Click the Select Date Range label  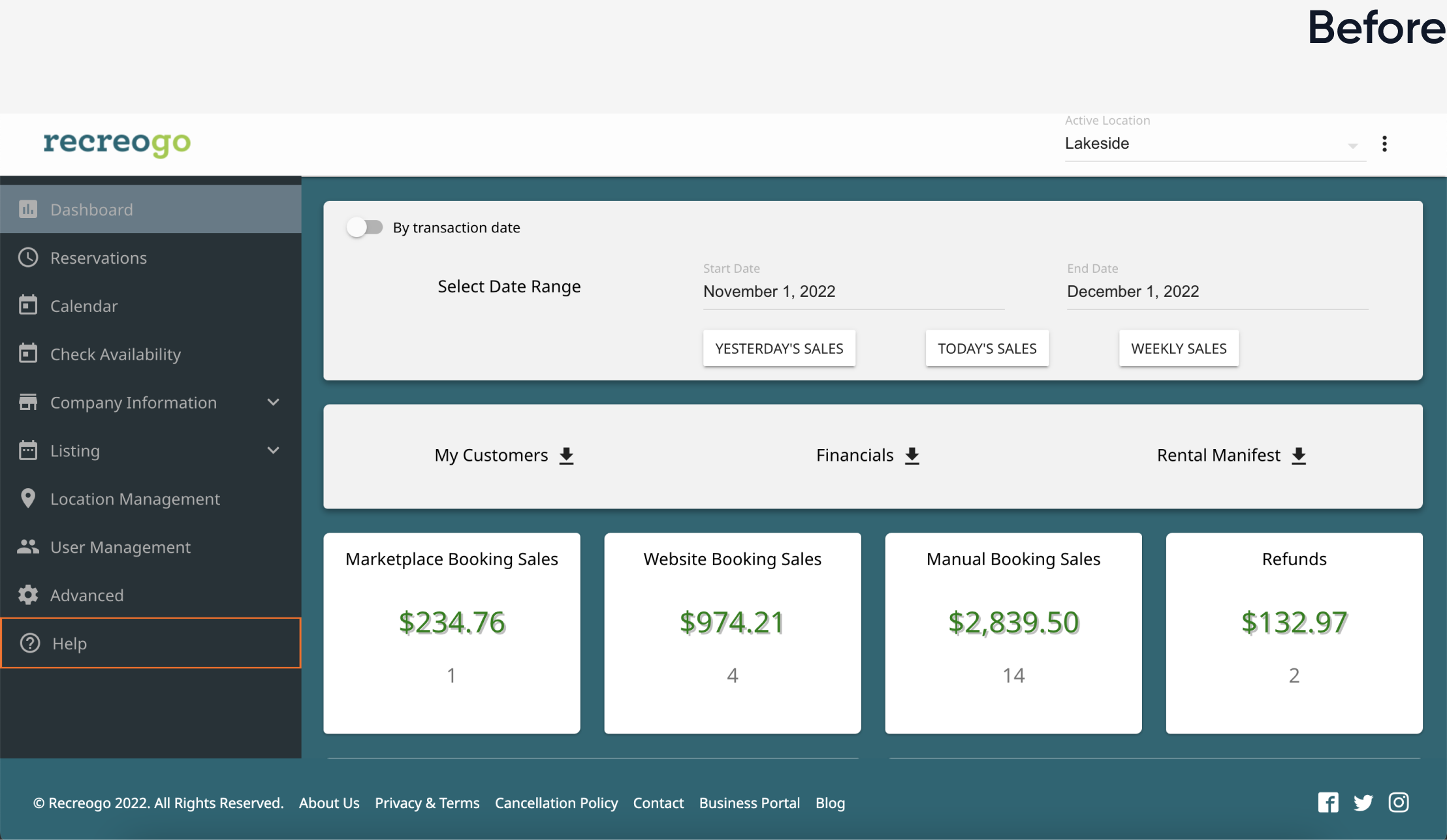pyautogui.click(x=509, y=287)
